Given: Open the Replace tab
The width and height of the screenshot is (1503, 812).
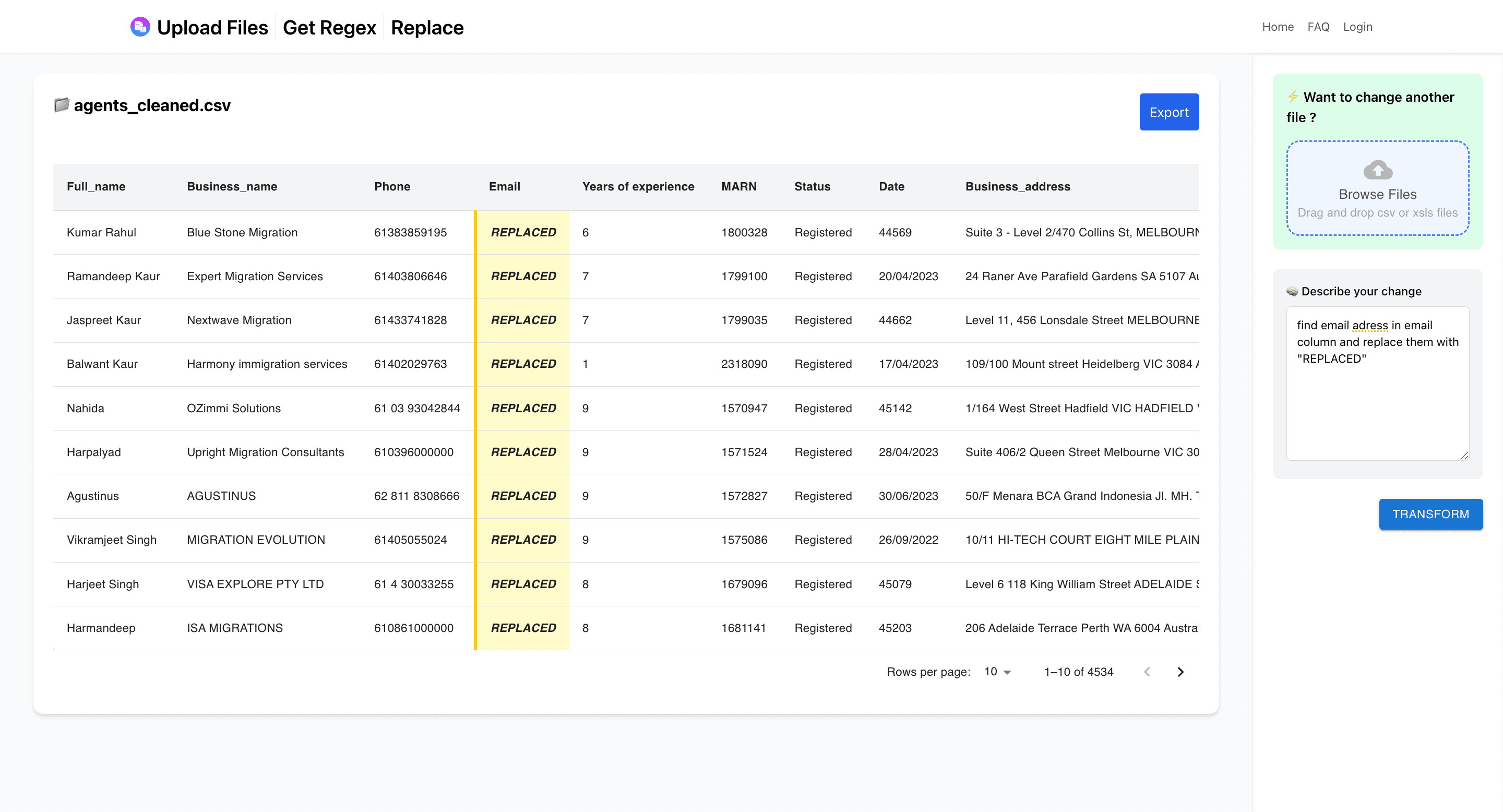Looking at the screenshot, I should pyautogui.click(x=427, y=28).
